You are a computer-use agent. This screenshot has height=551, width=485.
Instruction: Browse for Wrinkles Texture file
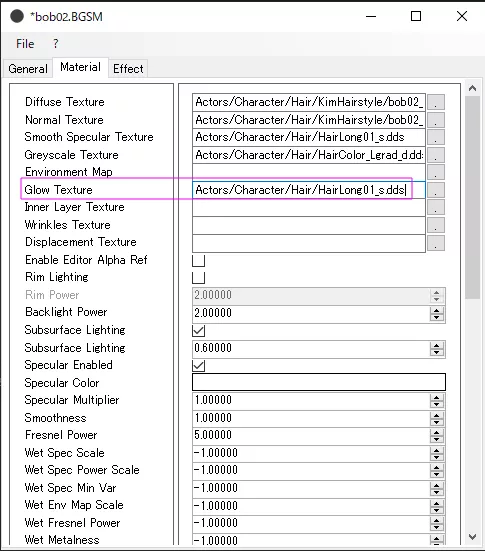coord(436,225)
